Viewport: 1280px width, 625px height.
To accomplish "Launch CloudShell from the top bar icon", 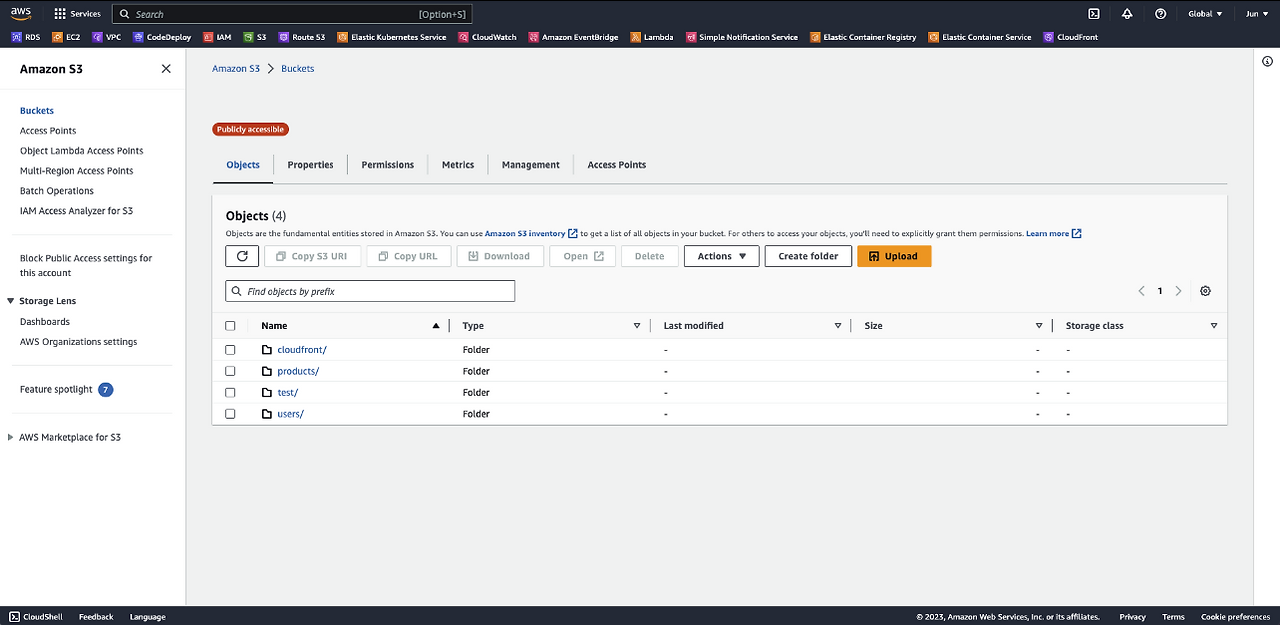I will (1094, 14).
